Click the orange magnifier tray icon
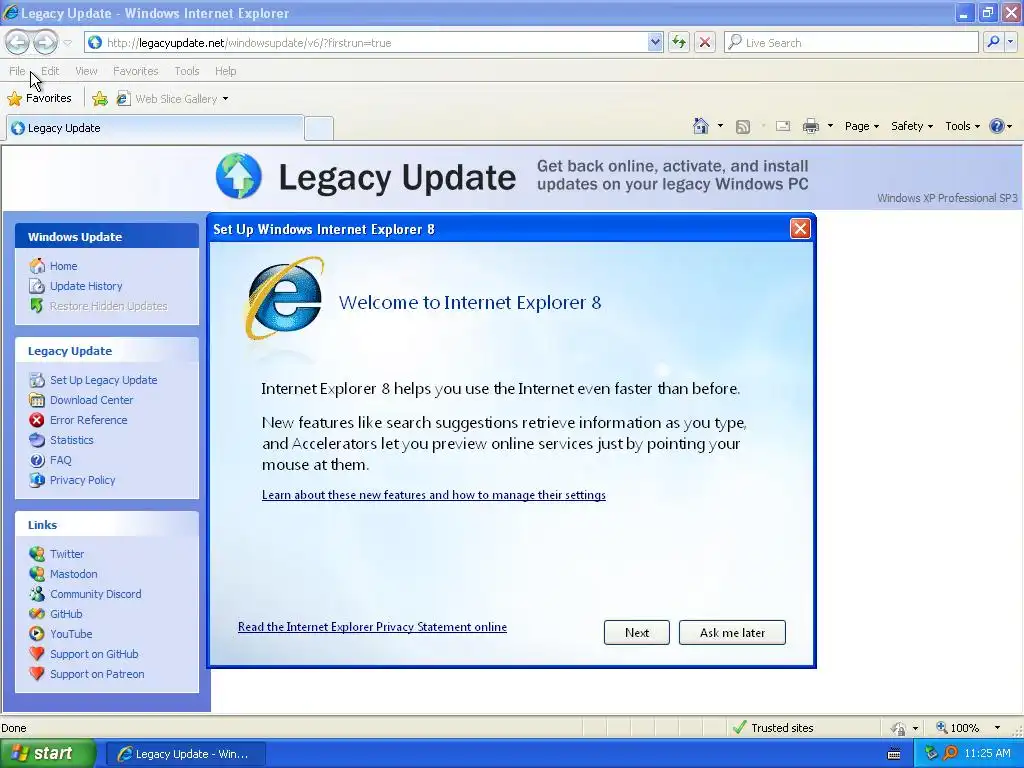1024x768 pixels. pos(950,754)
